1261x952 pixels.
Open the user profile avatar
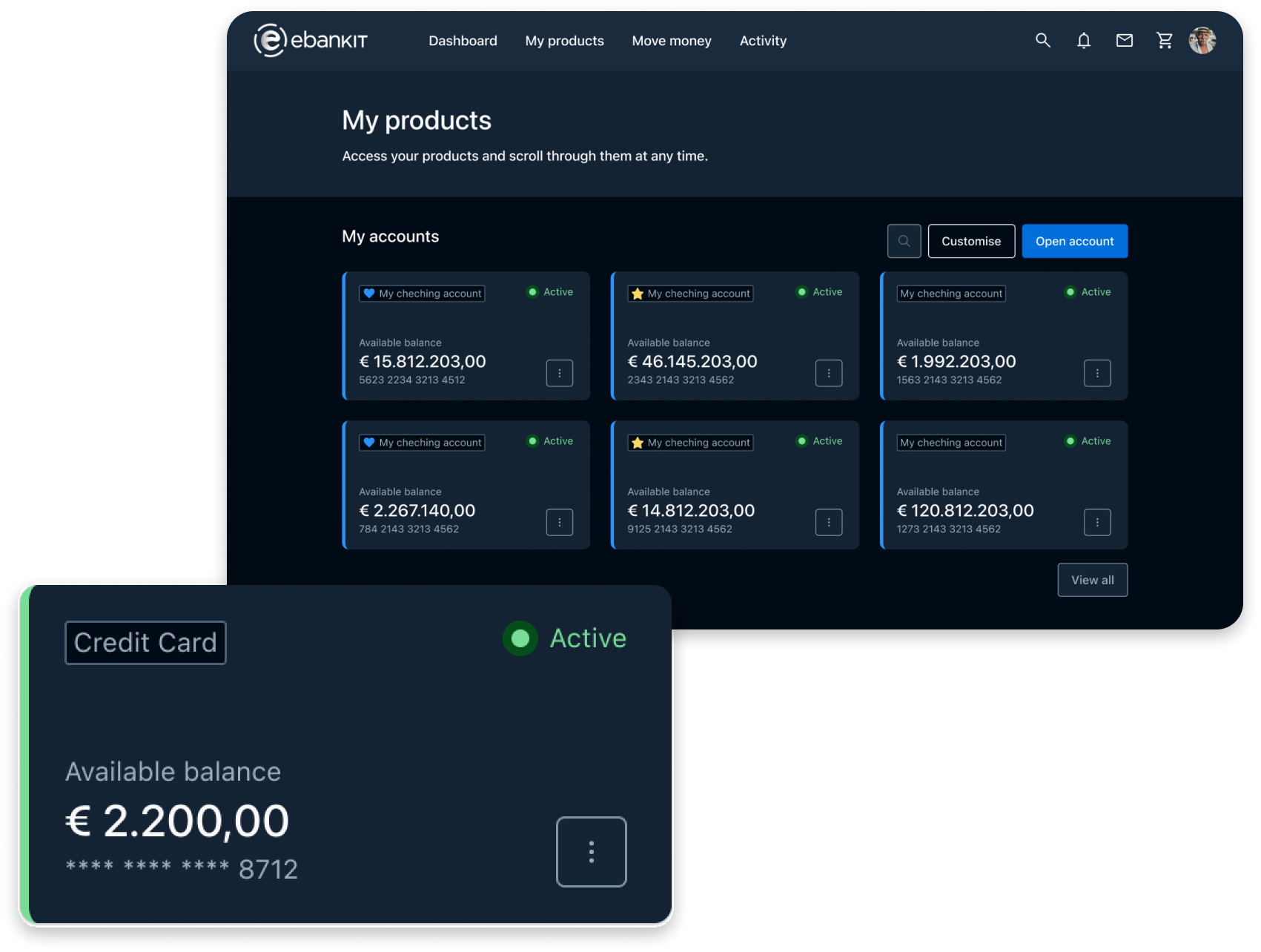[x=1202, y=41]
